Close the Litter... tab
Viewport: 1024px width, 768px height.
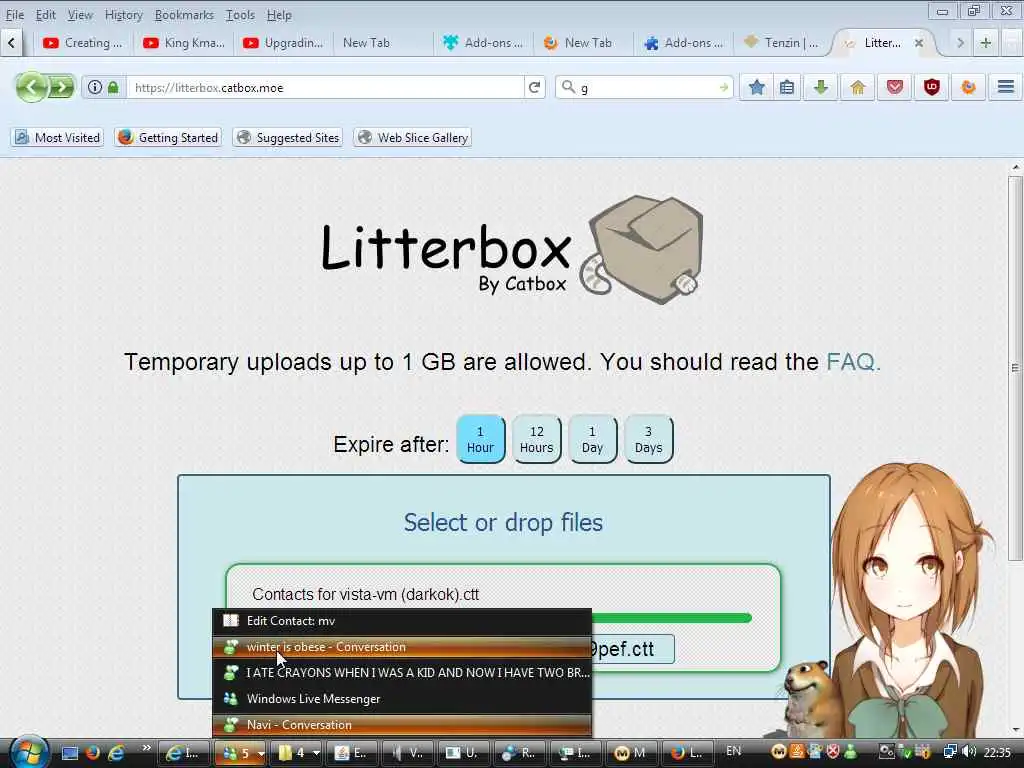click(x=918, y=43)
